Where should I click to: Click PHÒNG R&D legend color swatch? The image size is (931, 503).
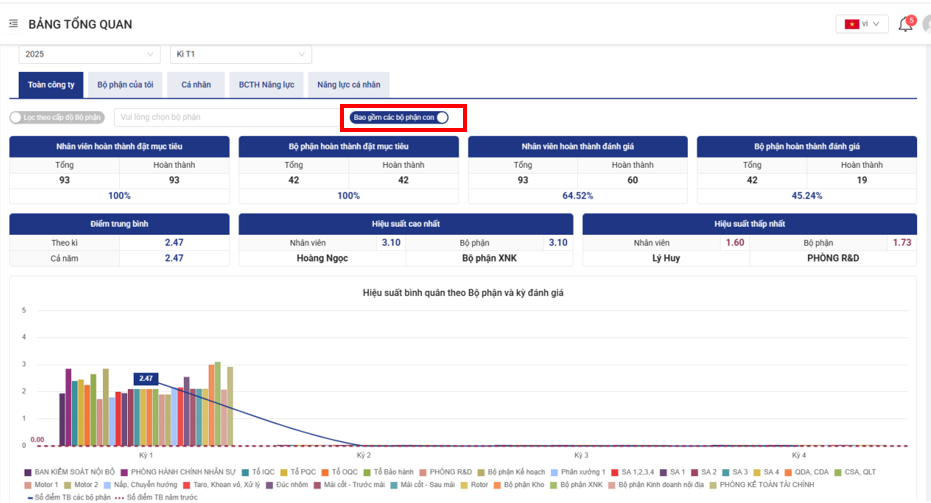click(423, 471)
